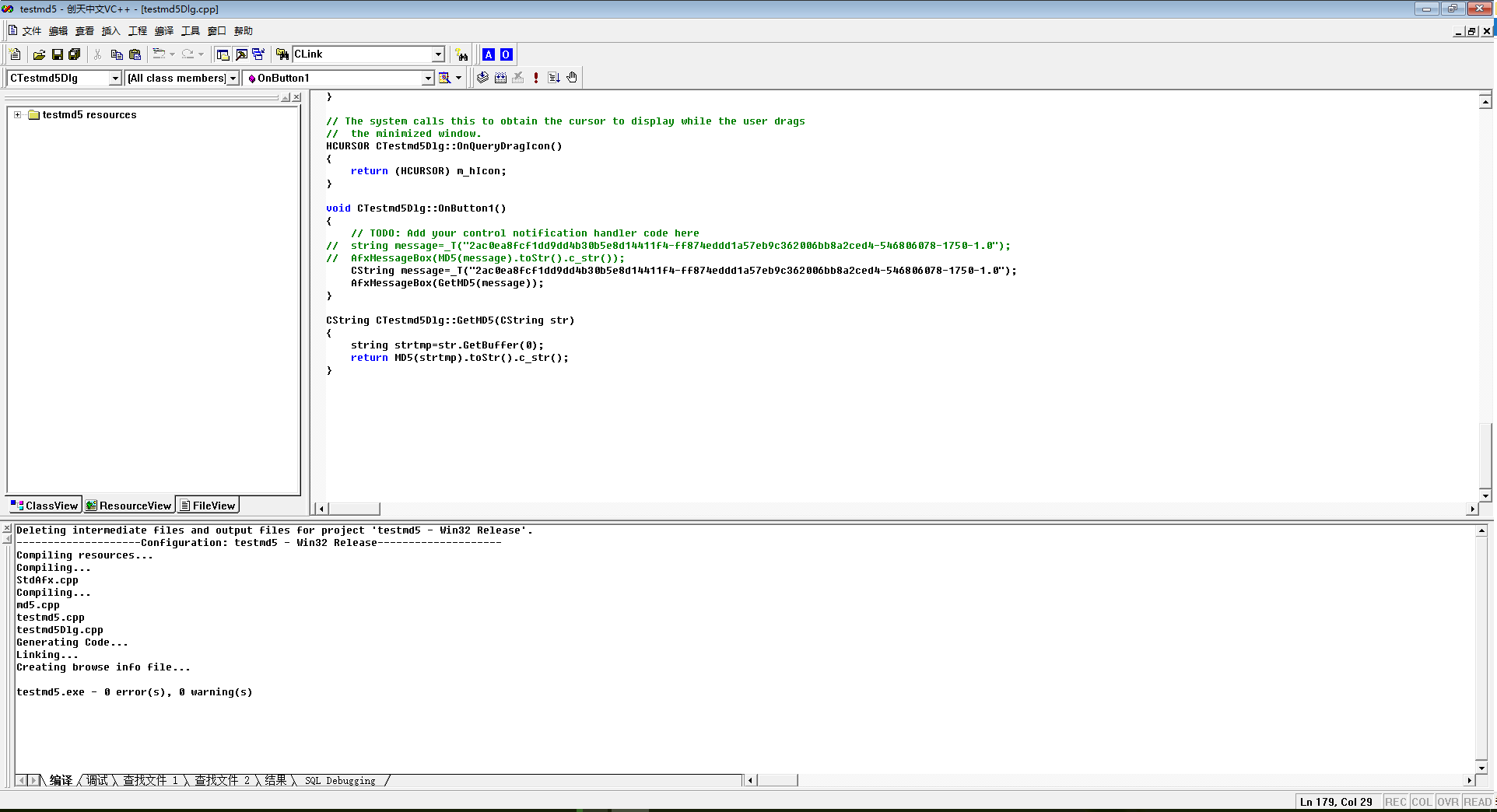Open the 工程 menu

pyautogui.click(x=138, y=31)
